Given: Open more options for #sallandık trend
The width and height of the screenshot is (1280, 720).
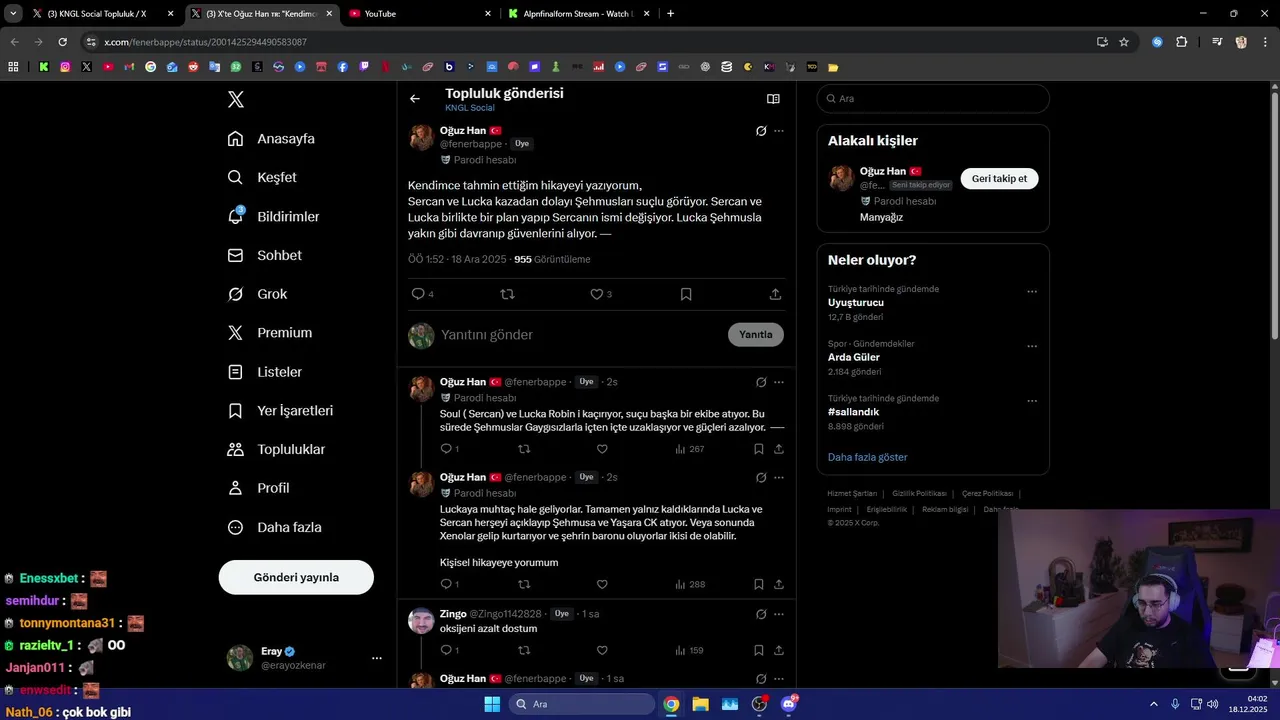Looking at the screenshot, I should (1032, 401).
